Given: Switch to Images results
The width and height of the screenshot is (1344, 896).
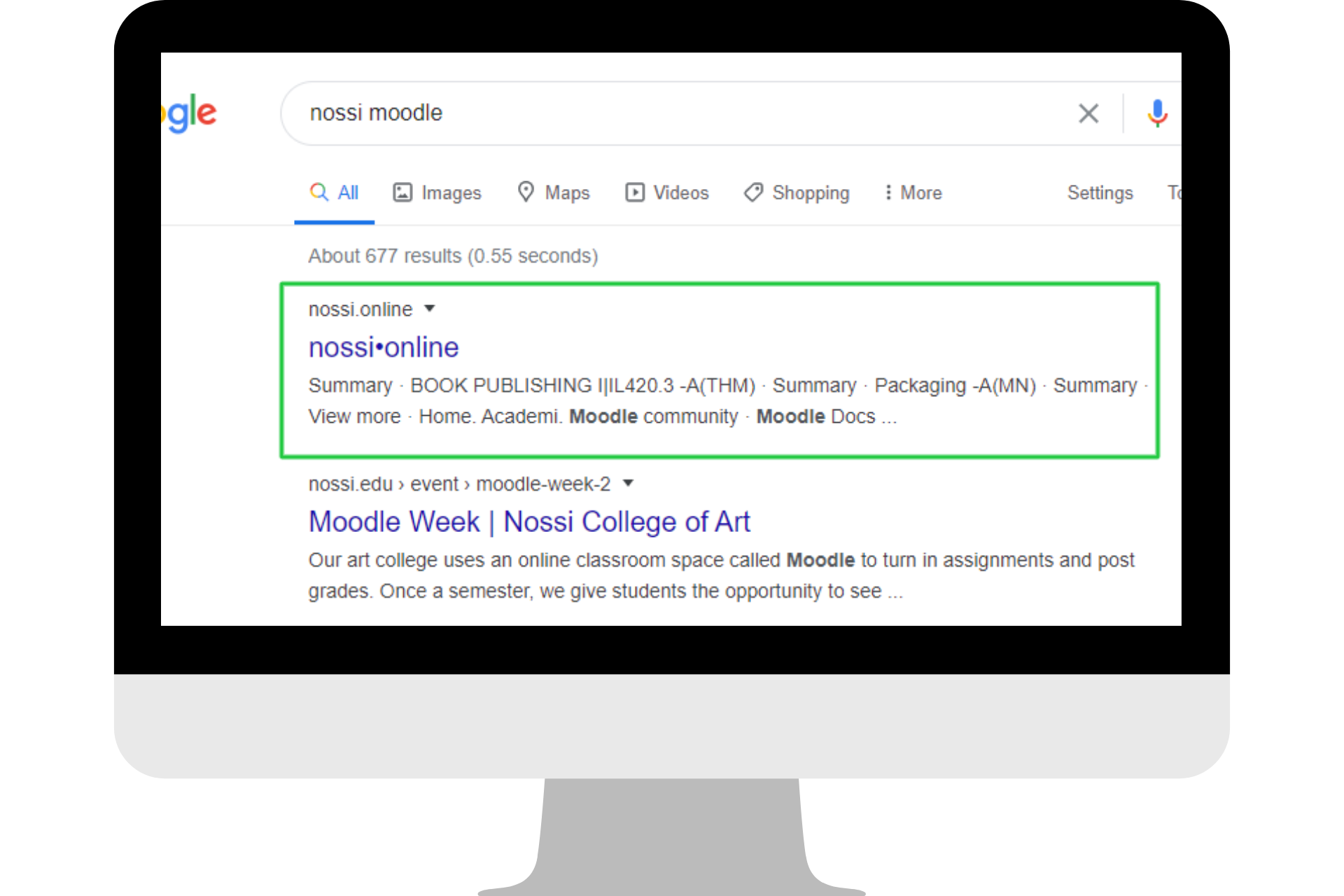Looking at the screenshot, I should pos(437,193).
